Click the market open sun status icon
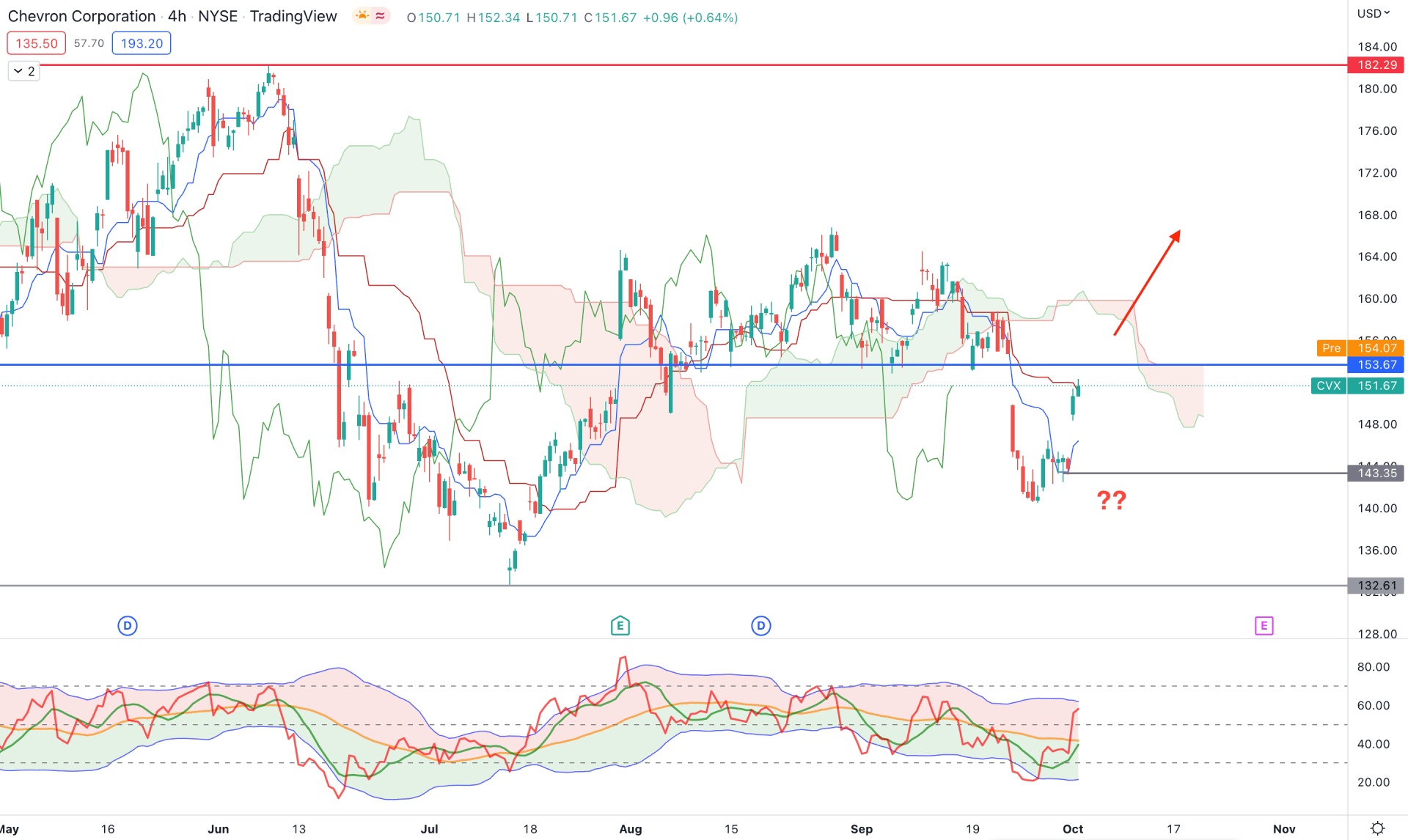Screen dimensions: 1408x840 click(x=362, y=15)
